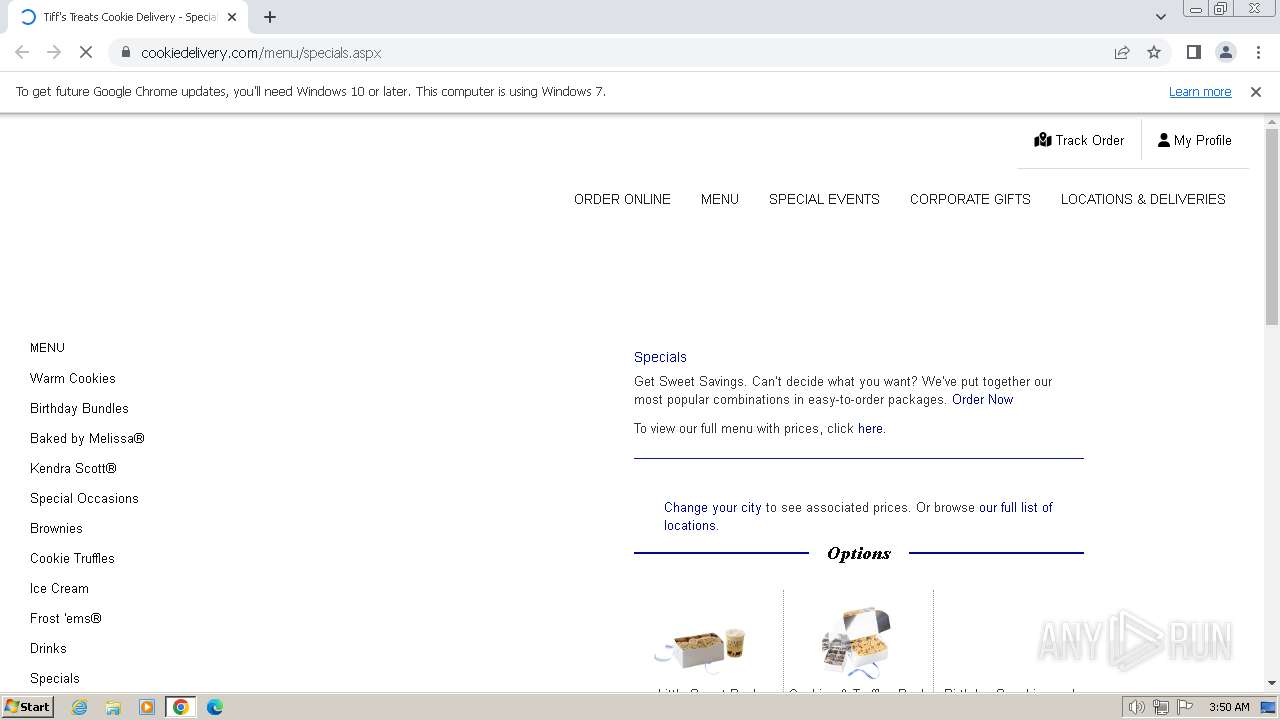Click the Track Order button
Viewport: 1280px width, 720px height.
tap(1079, 140)
